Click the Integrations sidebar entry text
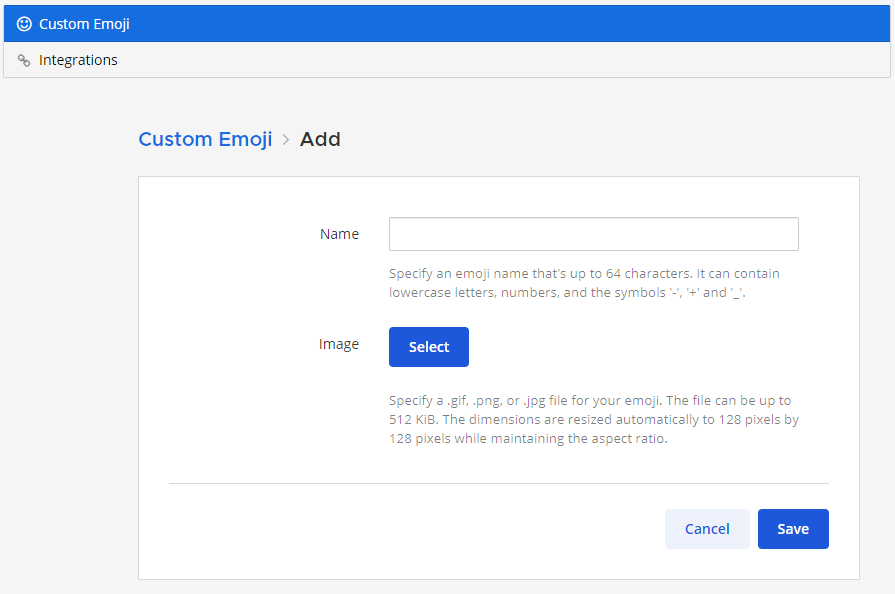 (77, 60)
